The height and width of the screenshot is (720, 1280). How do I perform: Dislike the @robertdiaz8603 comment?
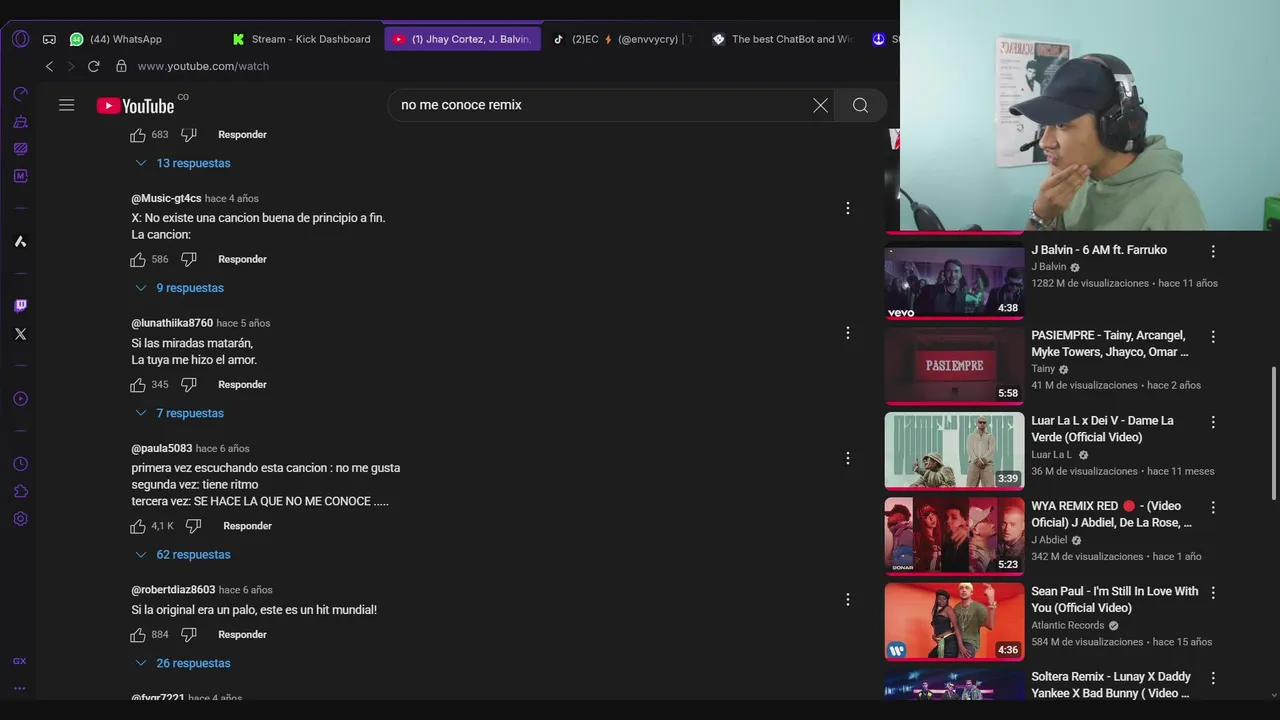[188, 634]
